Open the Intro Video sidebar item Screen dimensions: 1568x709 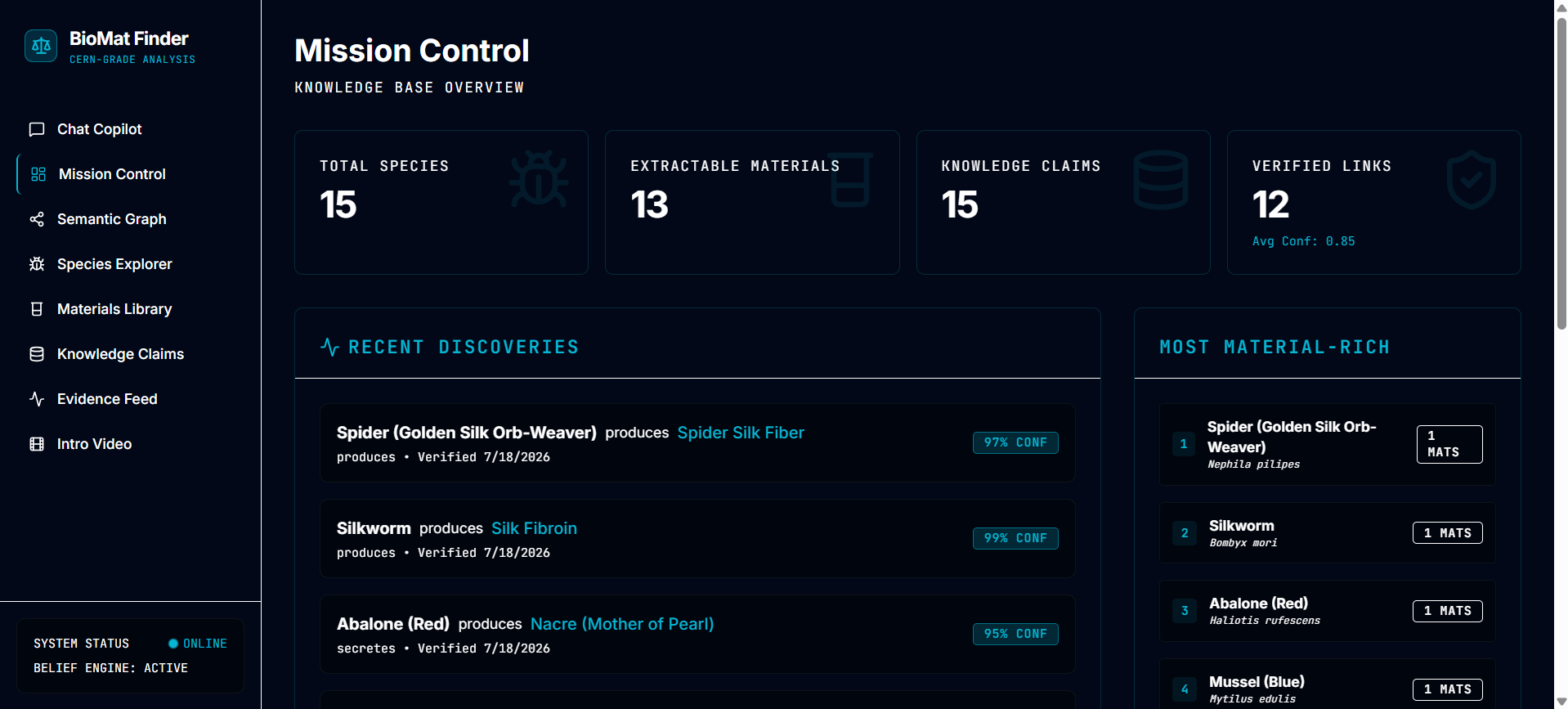(131, 444)
